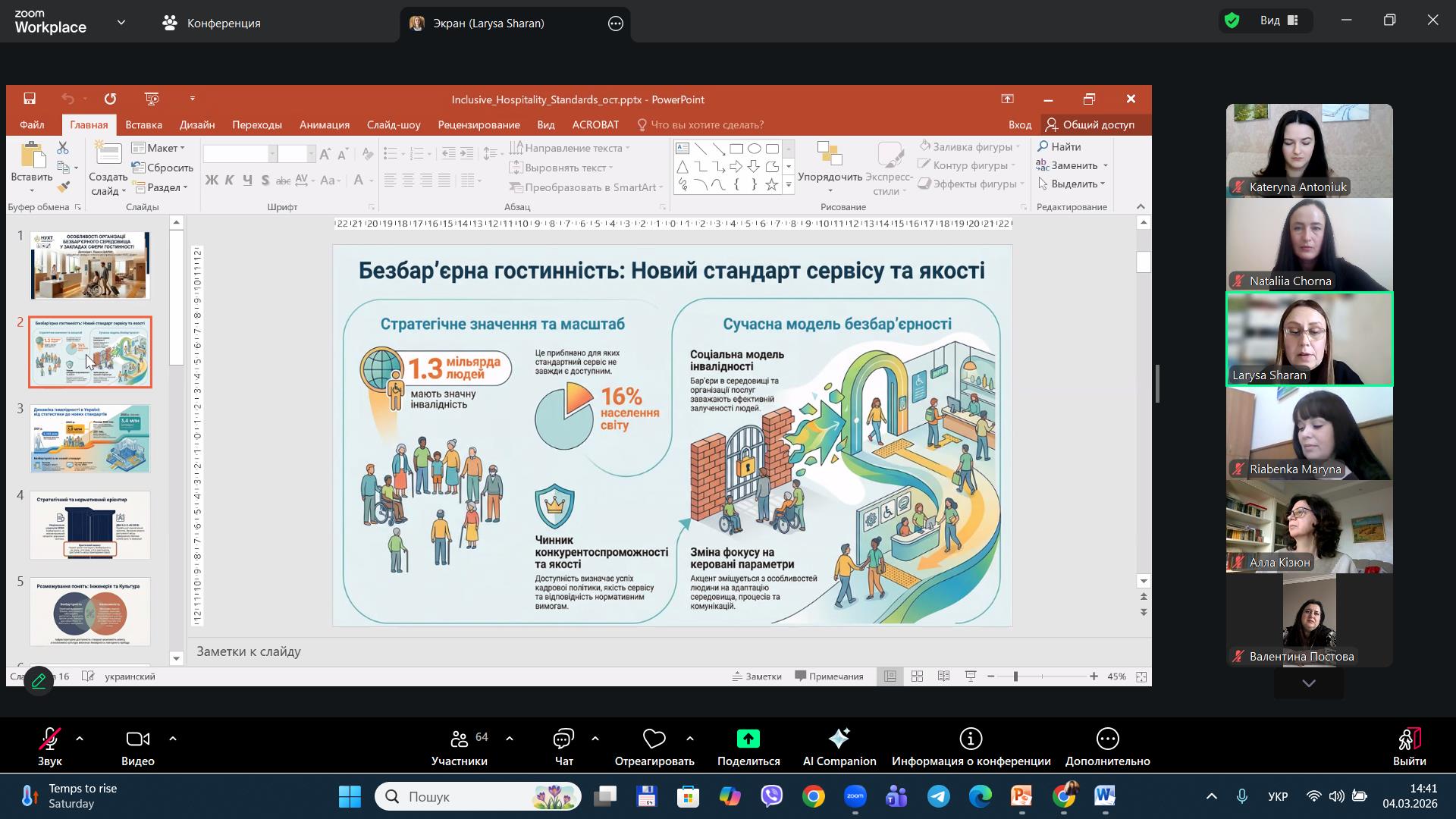Click the green Поделиться share screen icon
The image size is (1456, 819).
tap(748, 739)
